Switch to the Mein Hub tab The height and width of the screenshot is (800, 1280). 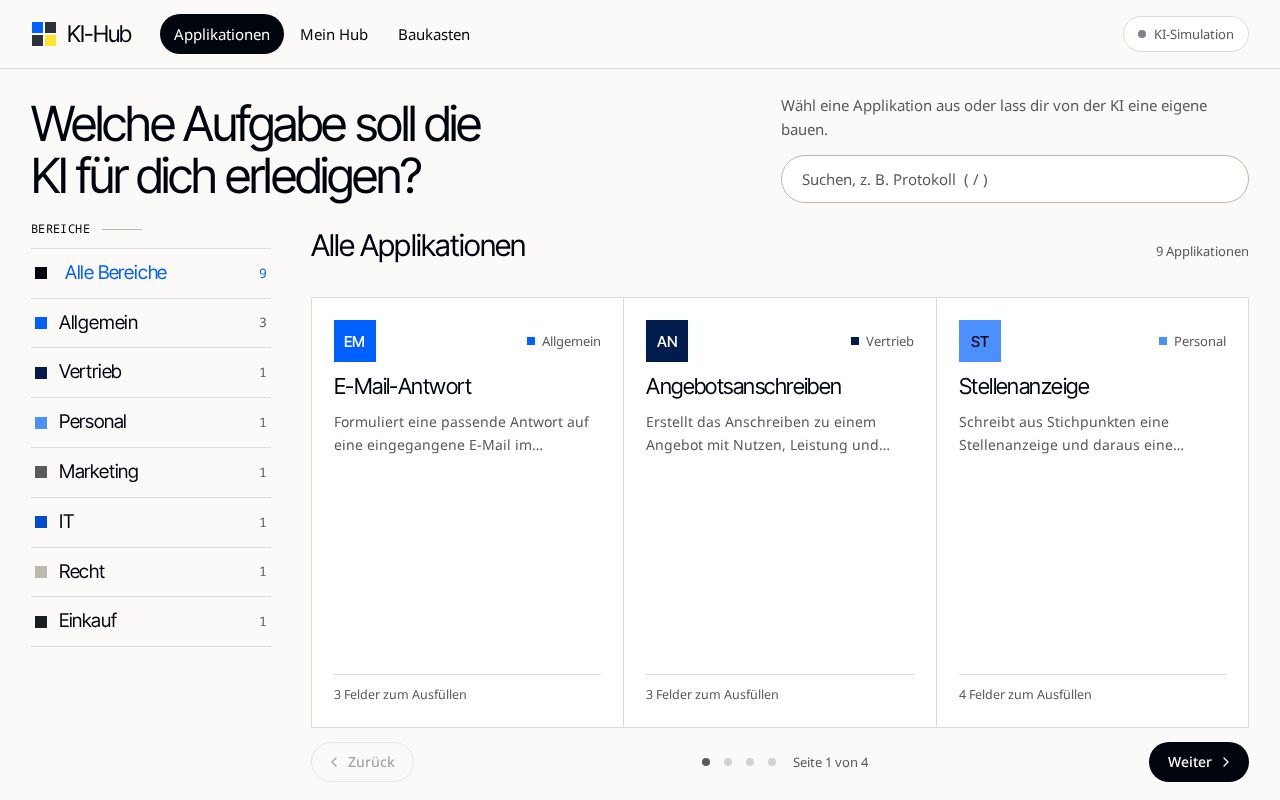[334, 34]
